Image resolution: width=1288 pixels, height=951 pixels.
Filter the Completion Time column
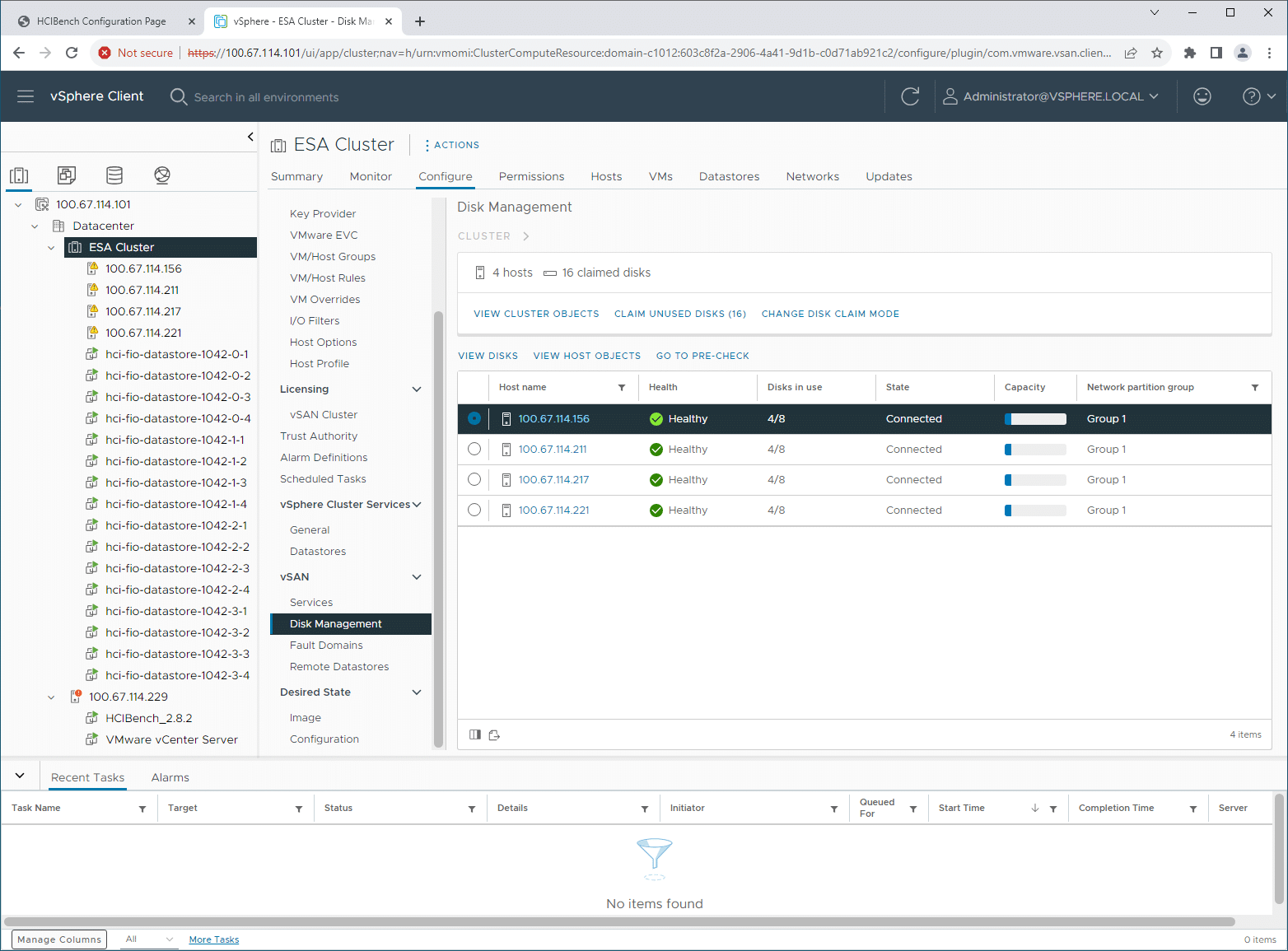click(1193, 809)
